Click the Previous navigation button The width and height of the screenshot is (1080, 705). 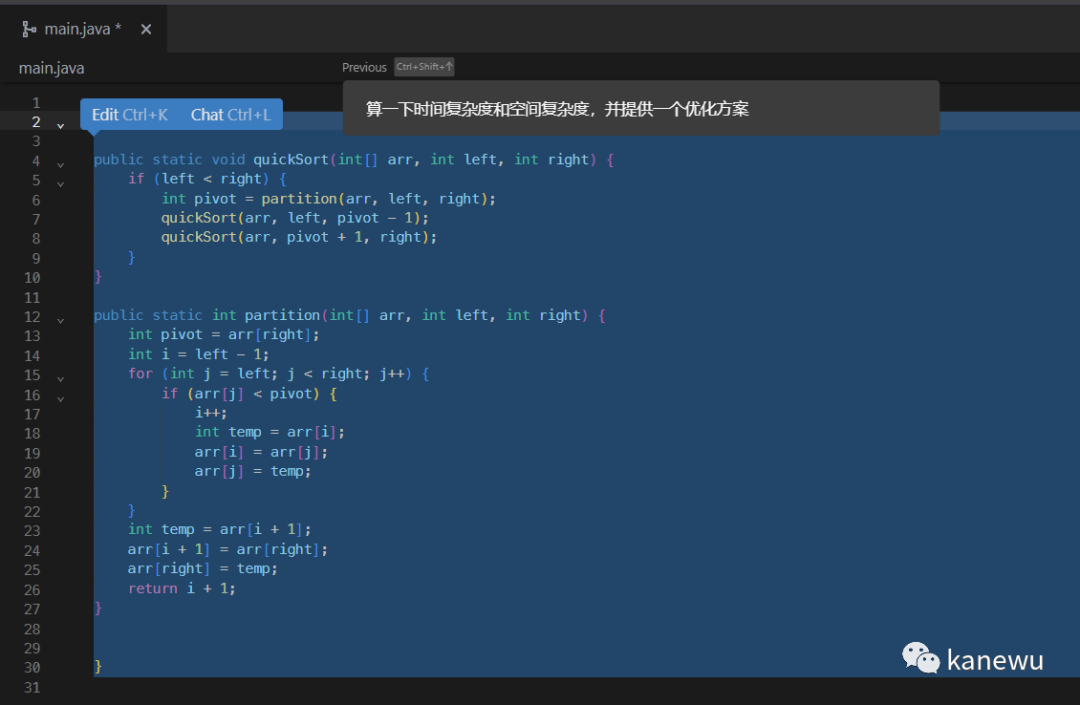(x=364, y=67)
